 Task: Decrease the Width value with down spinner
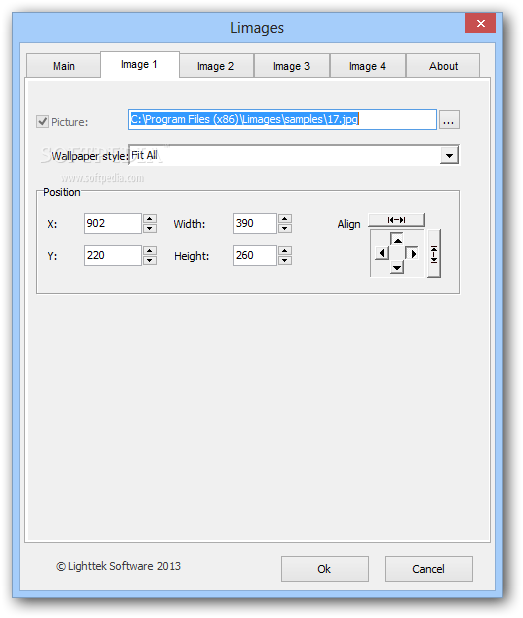(x=285, y=229)
